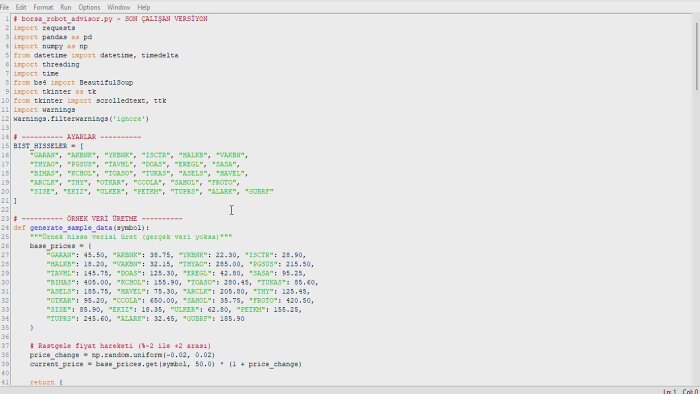
Task: Click the "GUBRF" string on line 20
Action: [259, 191]
